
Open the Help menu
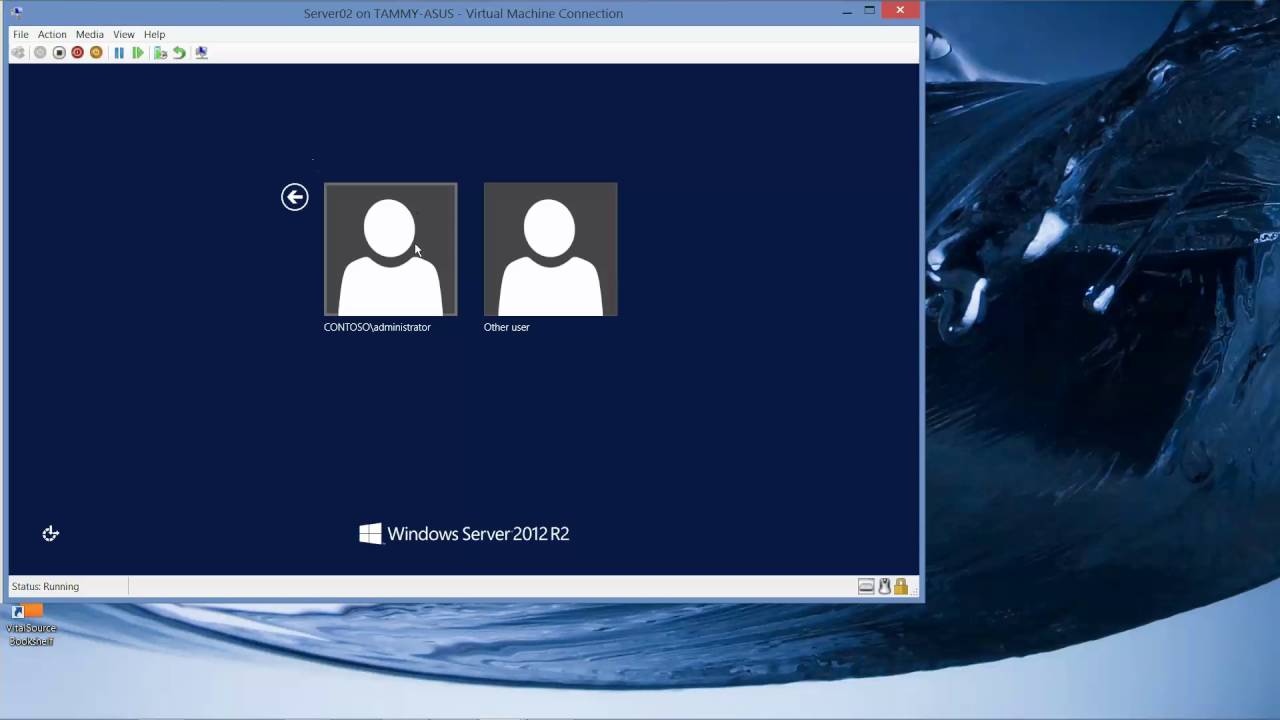(154, 34)
